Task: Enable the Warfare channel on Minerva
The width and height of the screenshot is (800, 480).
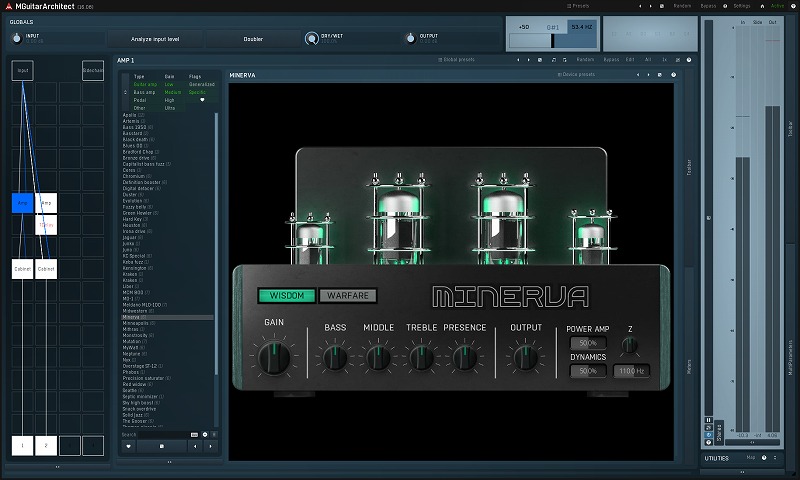Action: pos(346,295)
